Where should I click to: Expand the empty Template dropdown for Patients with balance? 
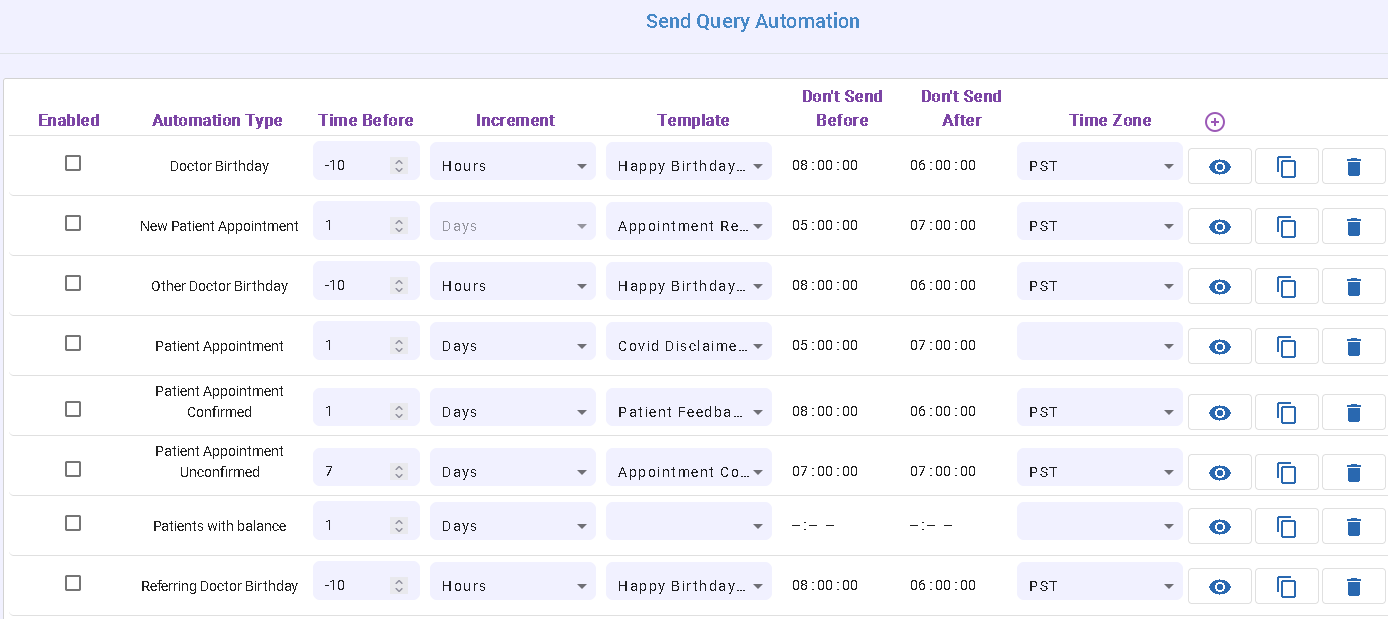(x=688, y=526)
